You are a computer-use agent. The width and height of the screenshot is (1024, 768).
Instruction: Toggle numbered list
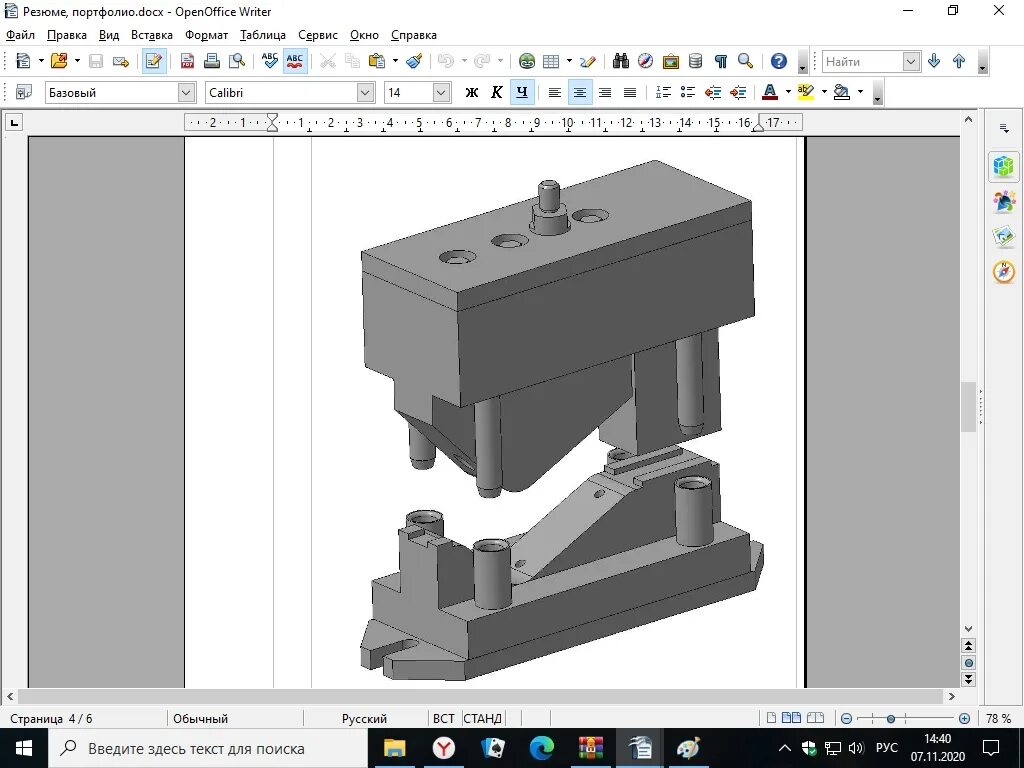[663, 93]
